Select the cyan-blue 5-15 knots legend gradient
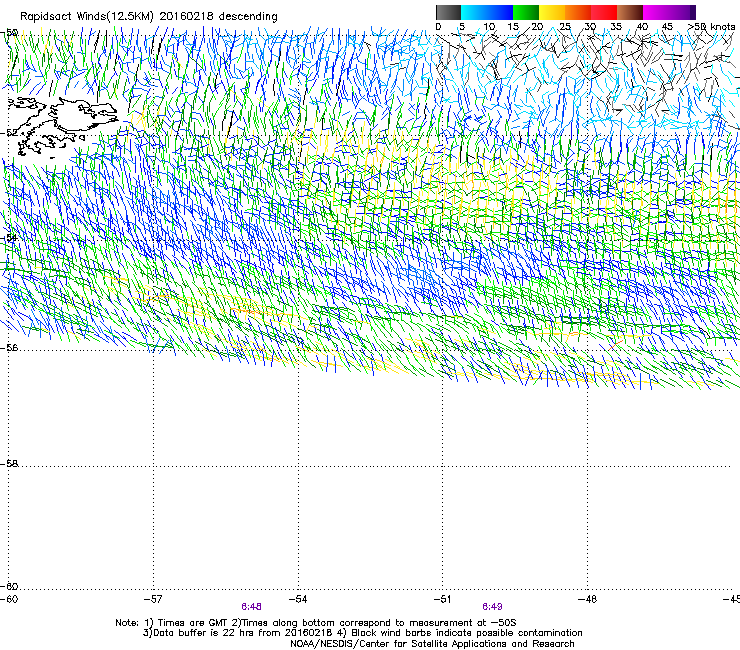740x650 pixels. 487,12
